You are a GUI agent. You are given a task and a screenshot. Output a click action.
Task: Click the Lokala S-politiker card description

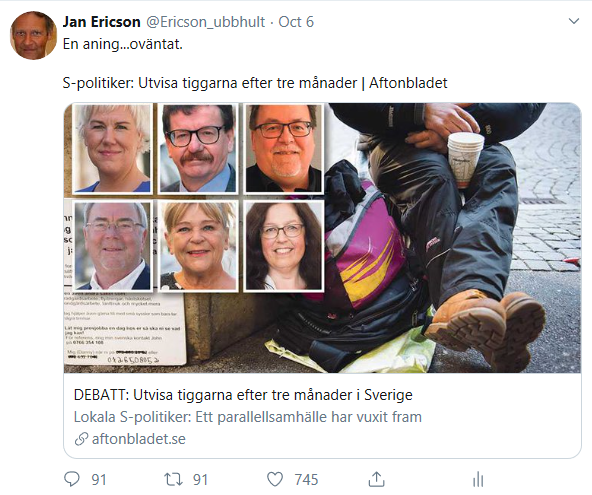248,417
